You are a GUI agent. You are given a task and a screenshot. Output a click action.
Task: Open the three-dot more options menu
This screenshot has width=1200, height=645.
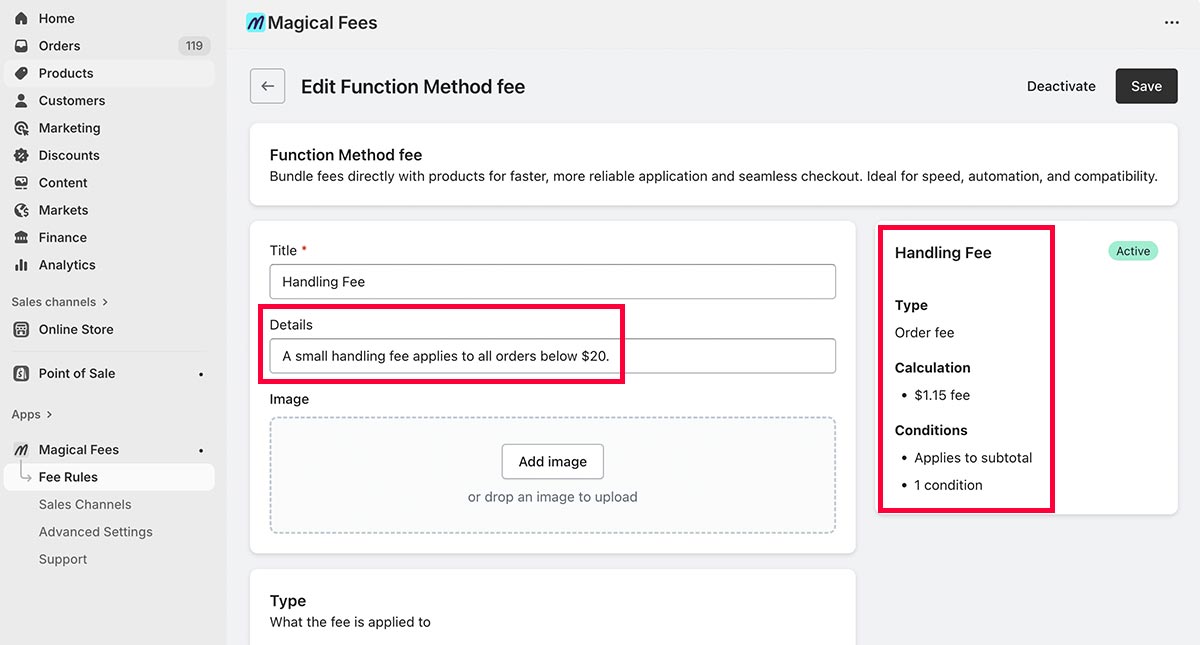pyautogui.click(x=1171, y=23)
